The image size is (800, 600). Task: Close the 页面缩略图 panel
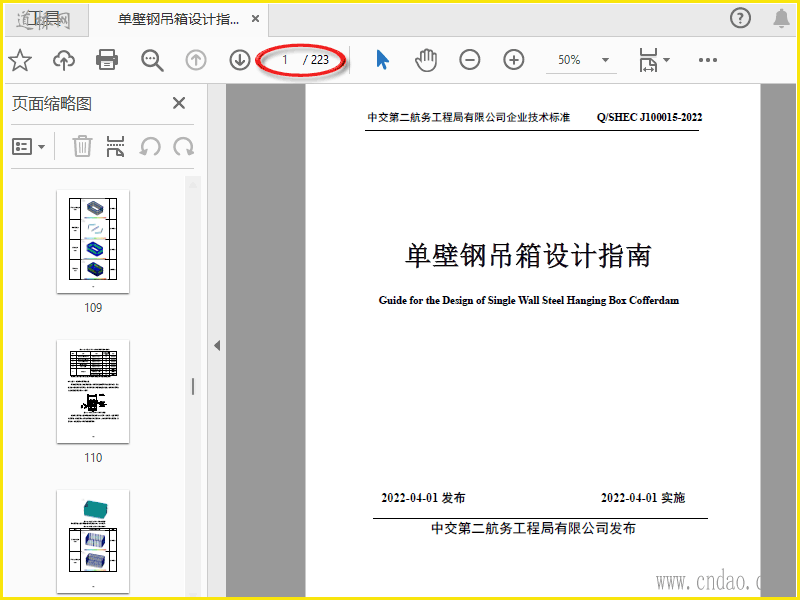179,103
